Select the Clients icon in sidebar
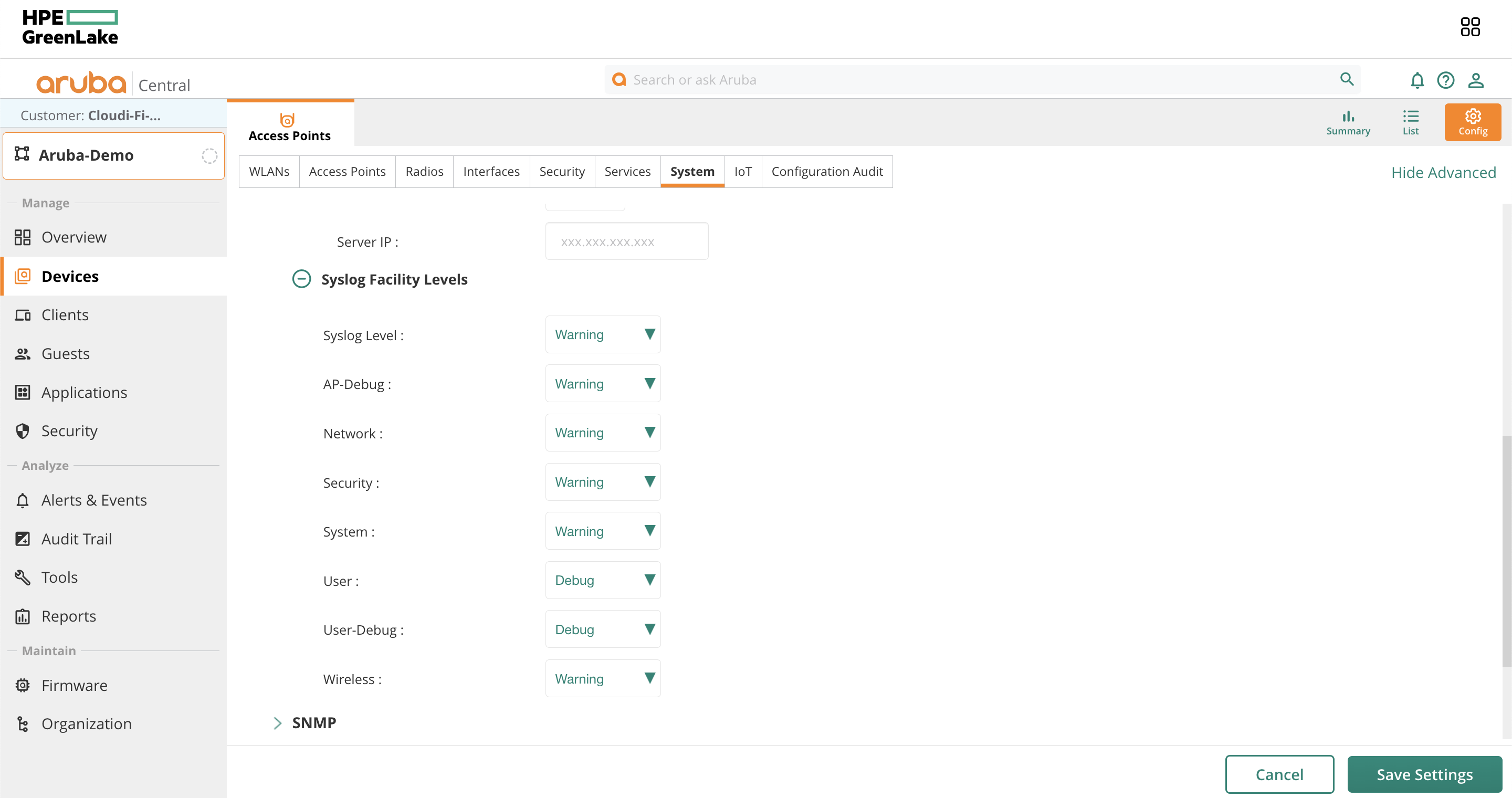The width and height of the screenshot is (1512, 798). point(22,314)
